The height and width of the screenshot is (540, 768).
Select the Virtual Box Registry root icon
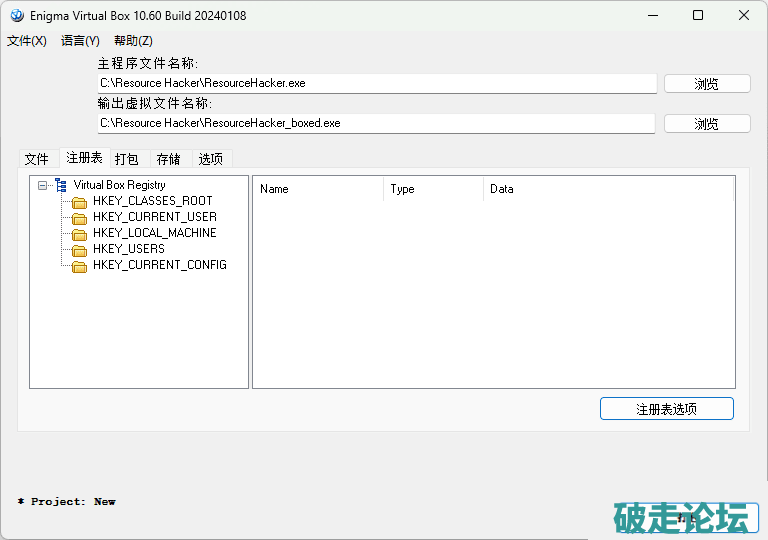tap(61, 185)
